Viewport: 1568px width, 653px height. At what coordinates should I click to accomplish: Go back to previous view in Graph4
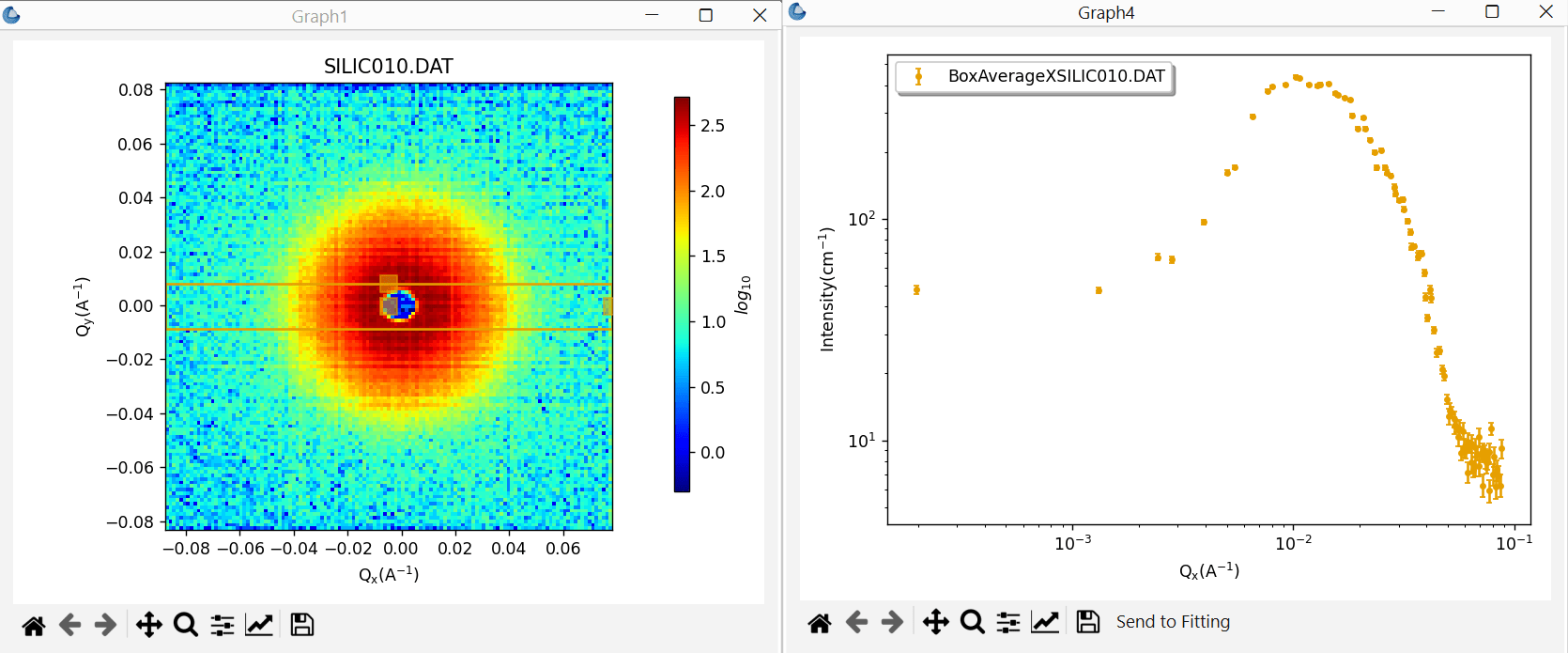click(x=856, y=622)
